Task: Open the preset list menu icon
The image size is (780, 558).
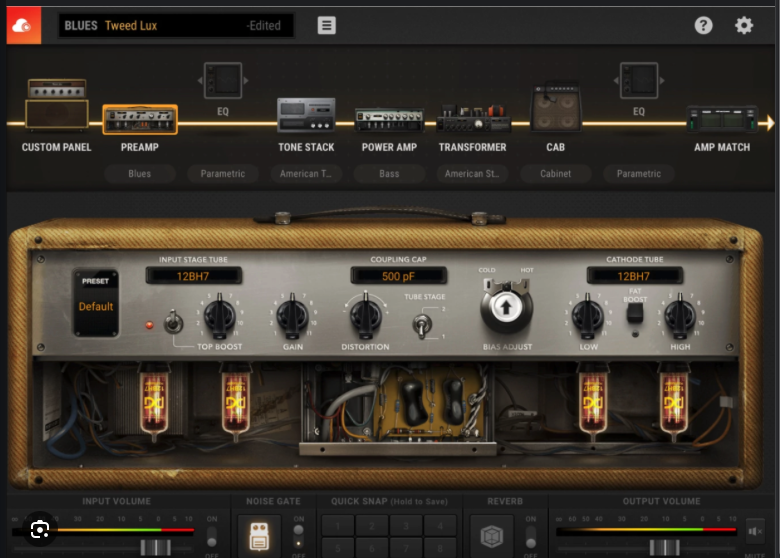Action: pyautogui.click(x=326, y=25)
